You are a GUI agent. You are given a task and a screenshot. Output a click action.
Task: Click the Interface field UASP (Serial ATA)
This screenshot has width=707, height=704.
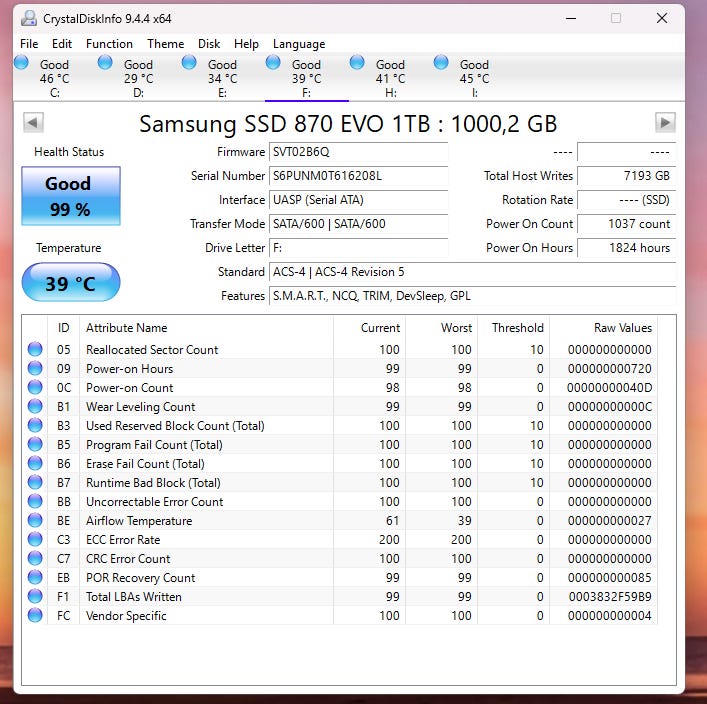[358, 200]
